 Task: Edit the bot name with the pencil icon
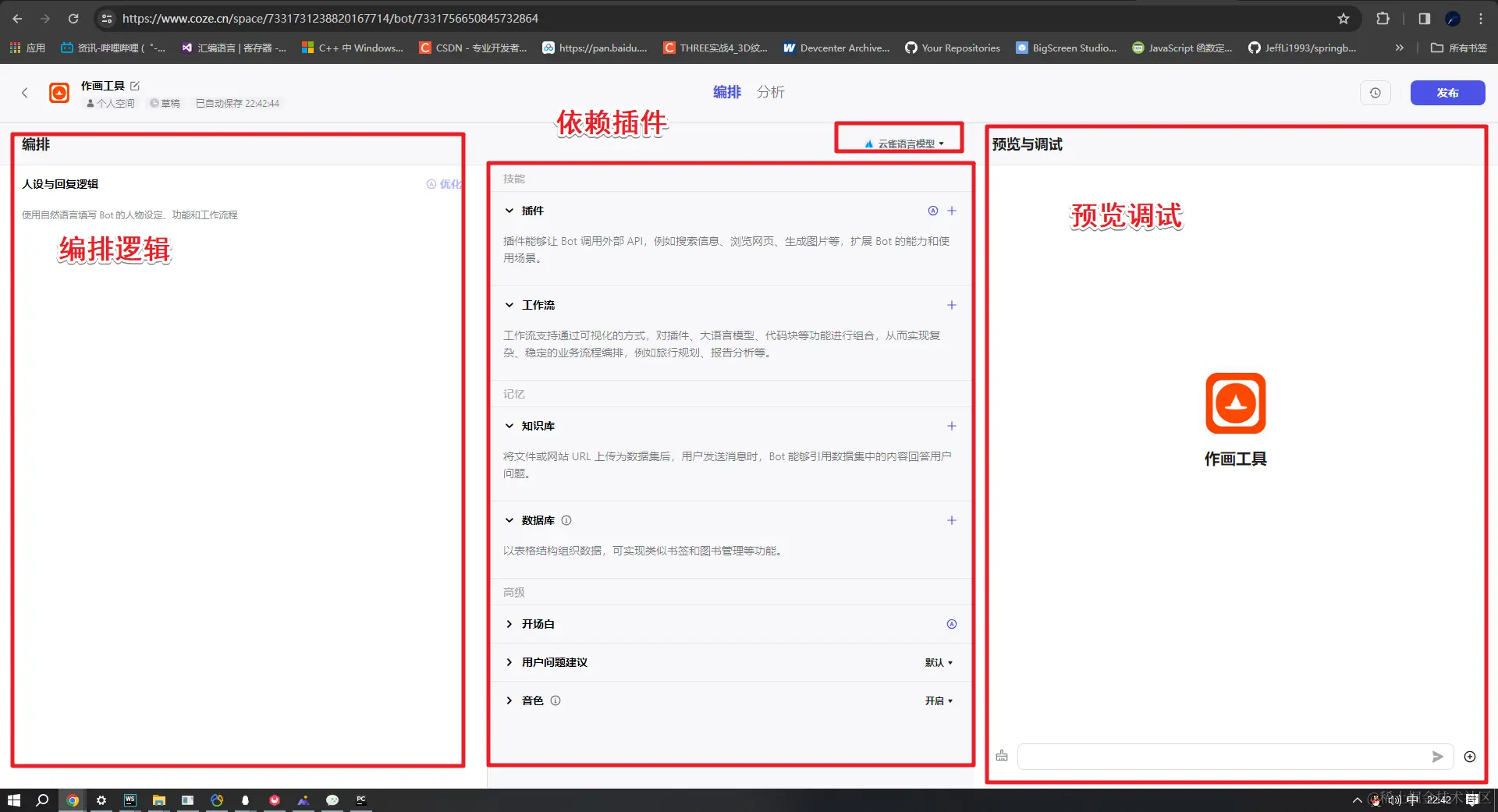point(135,86)
